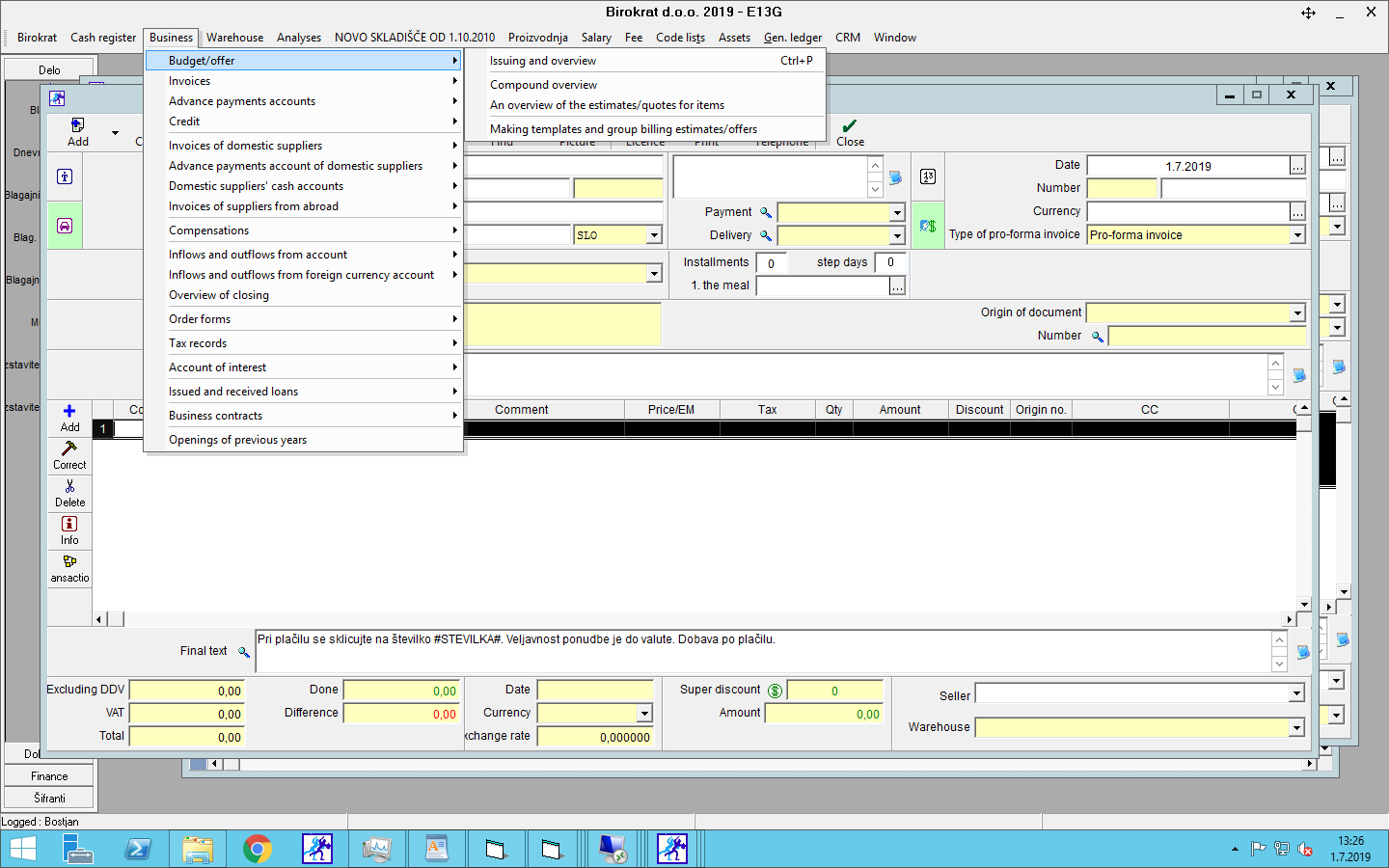Click blue note icon beside address box
The height and width of the screenshot is (868, 1389).
pos(895,177)
